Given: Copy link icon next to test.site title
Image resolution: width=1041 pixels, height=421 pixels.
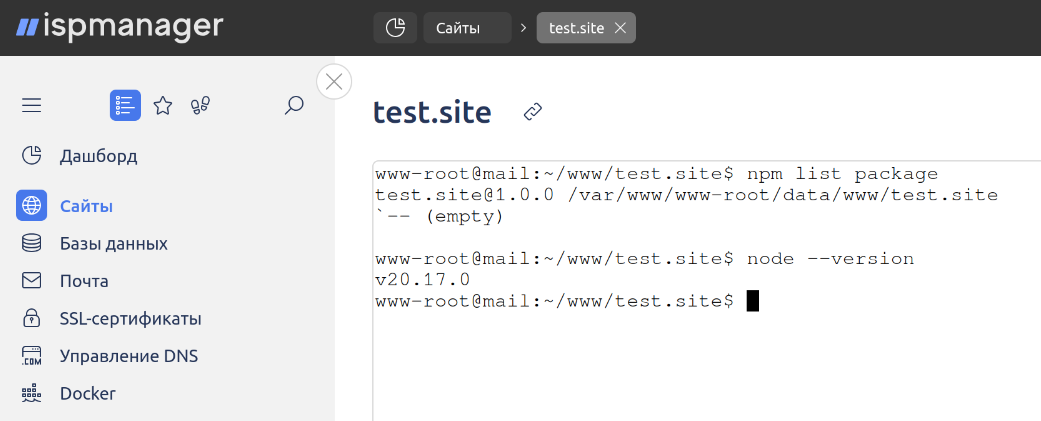Looking at the screenshot, I should 533,112.
